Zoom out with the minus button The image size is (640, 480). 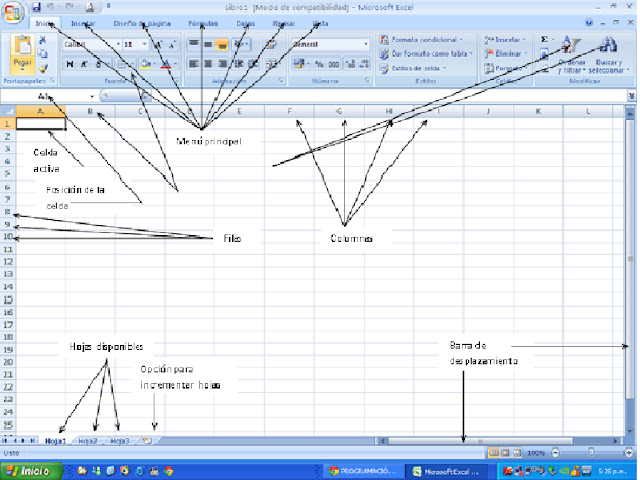coord(555,453)
